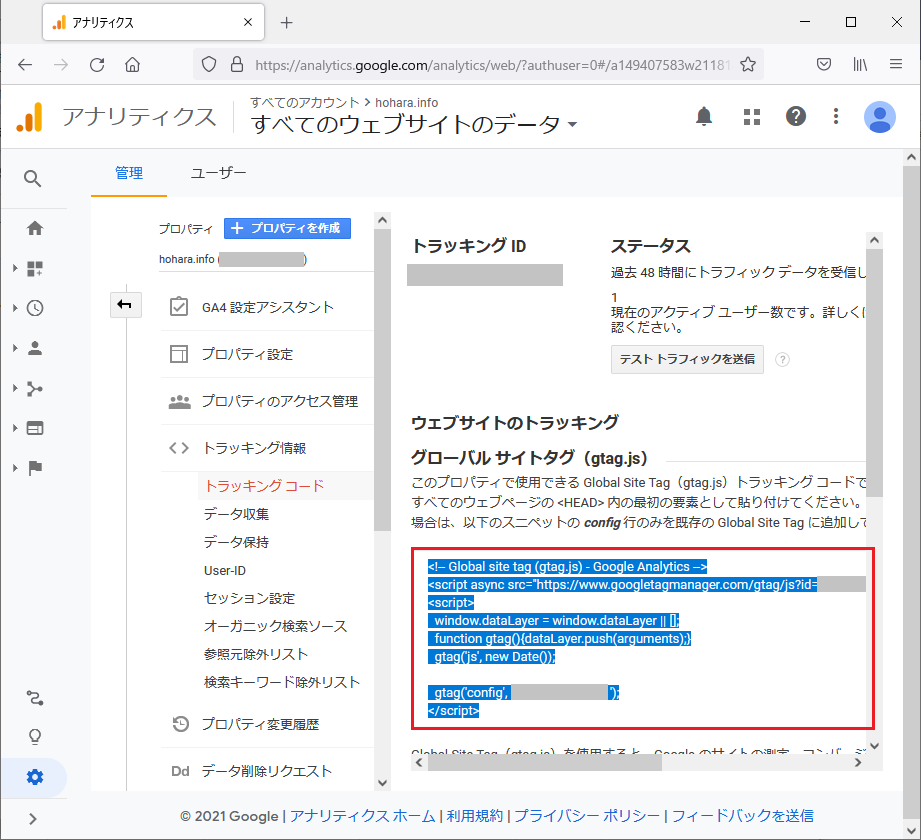Open the admin gear icon
Image resolution: width=921 pixels, height=840 pixels.
[x=35, y=777]
